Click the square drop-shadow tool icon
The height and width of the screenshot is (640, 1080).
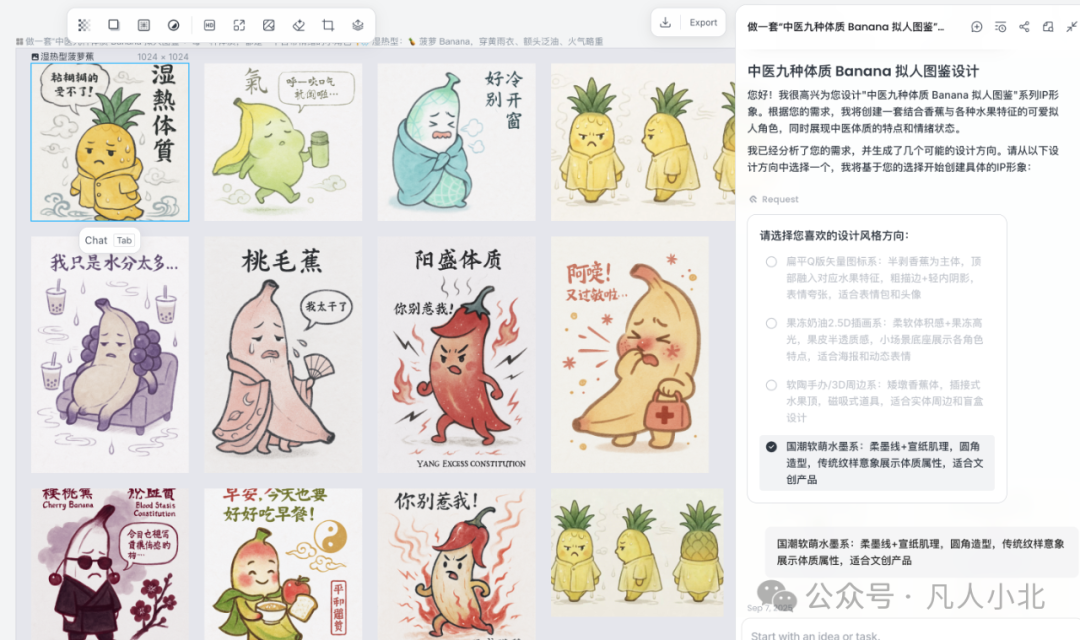tap(114, 25)
